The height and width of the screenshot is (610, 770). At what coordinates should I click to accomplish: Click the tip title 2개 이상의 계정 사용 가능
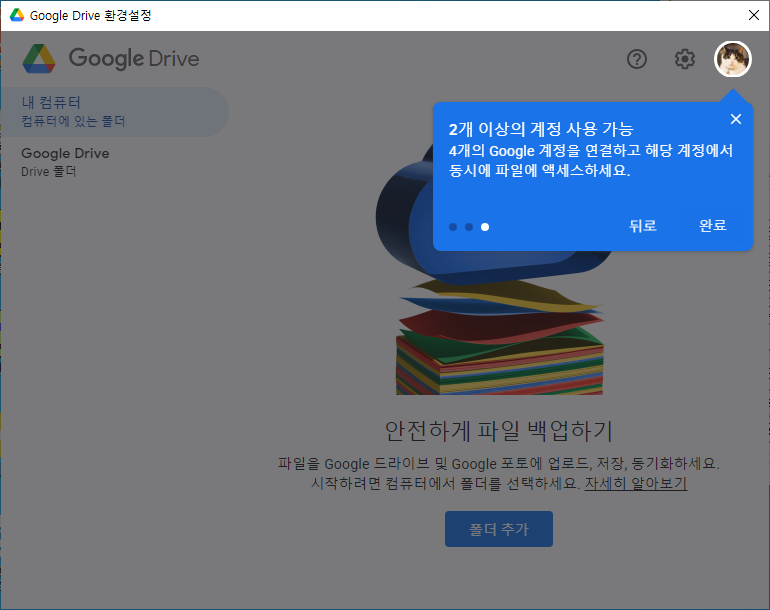click(x=541, y=129)
